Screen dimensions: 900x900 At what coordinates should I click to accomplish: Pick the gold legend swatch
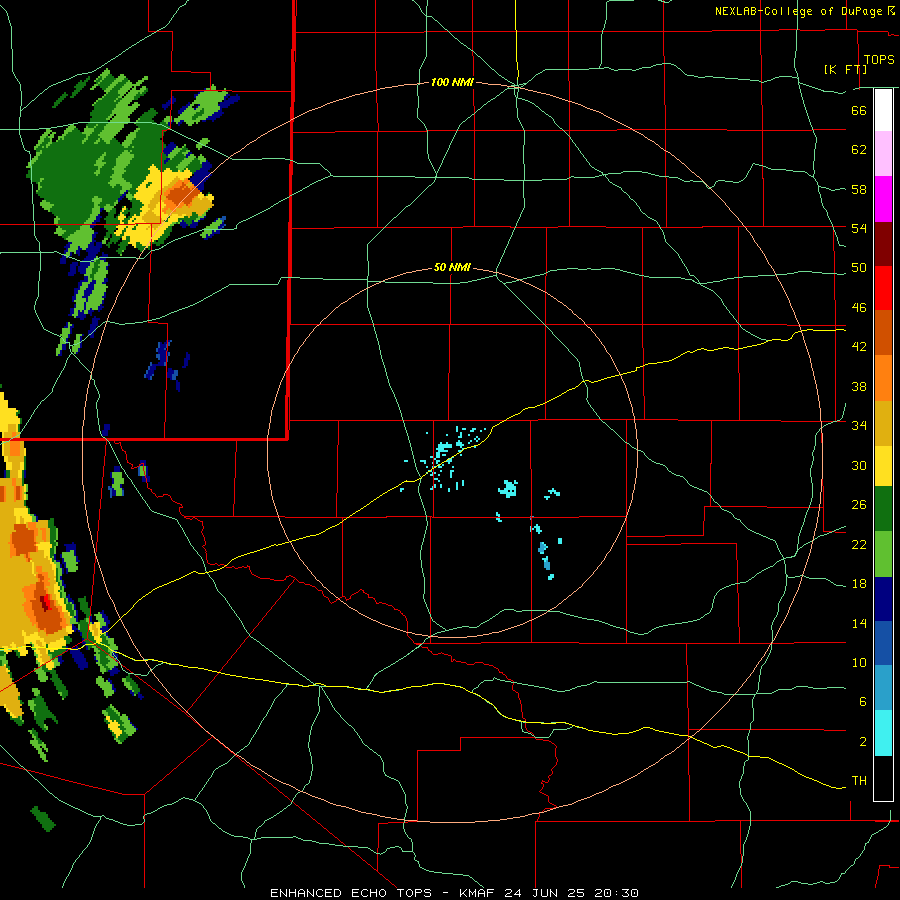pyautogui.click(x=883, y=423)
